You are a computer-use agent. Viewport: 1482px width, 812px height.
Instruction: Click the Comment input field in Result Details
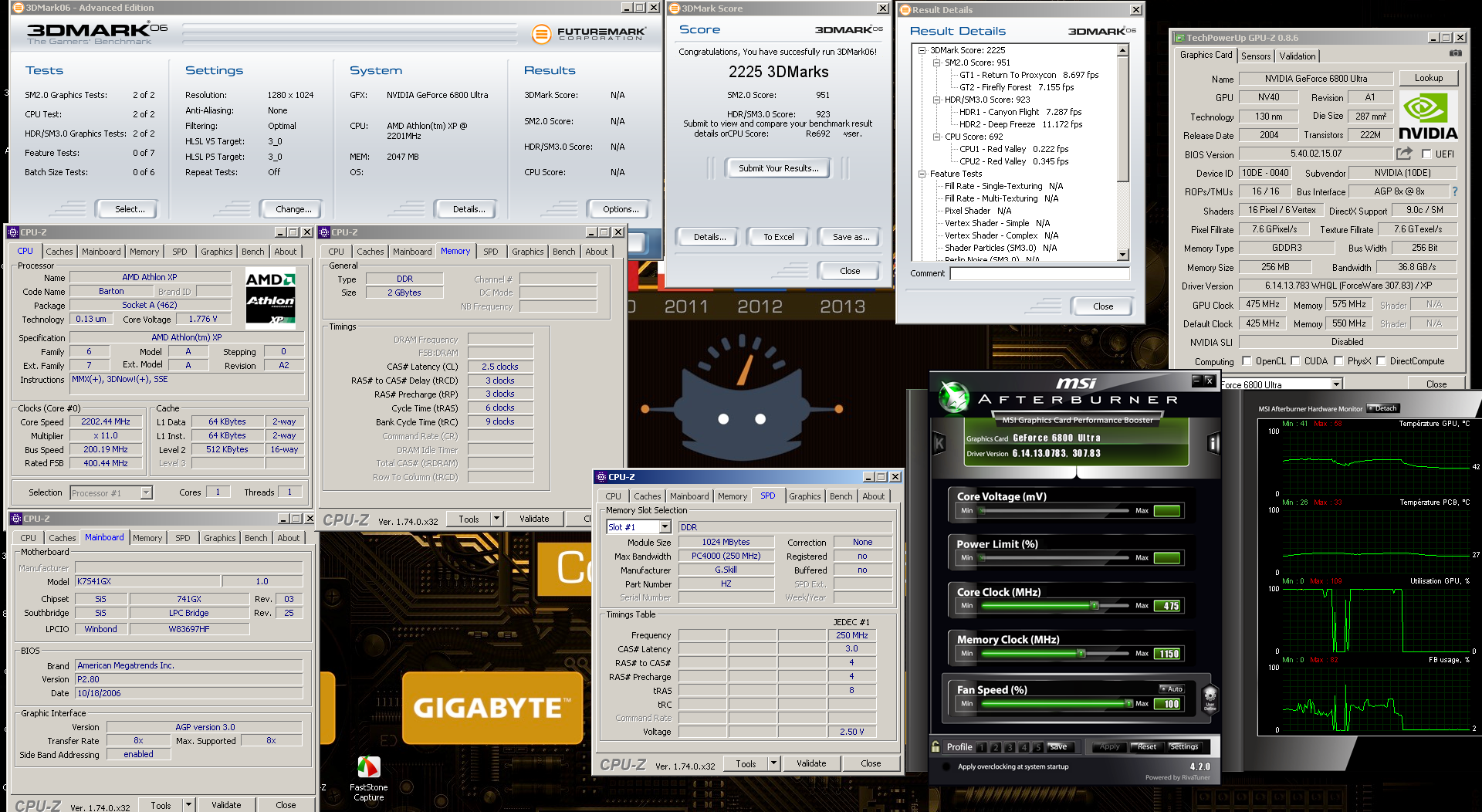(x=1040, y=273)
